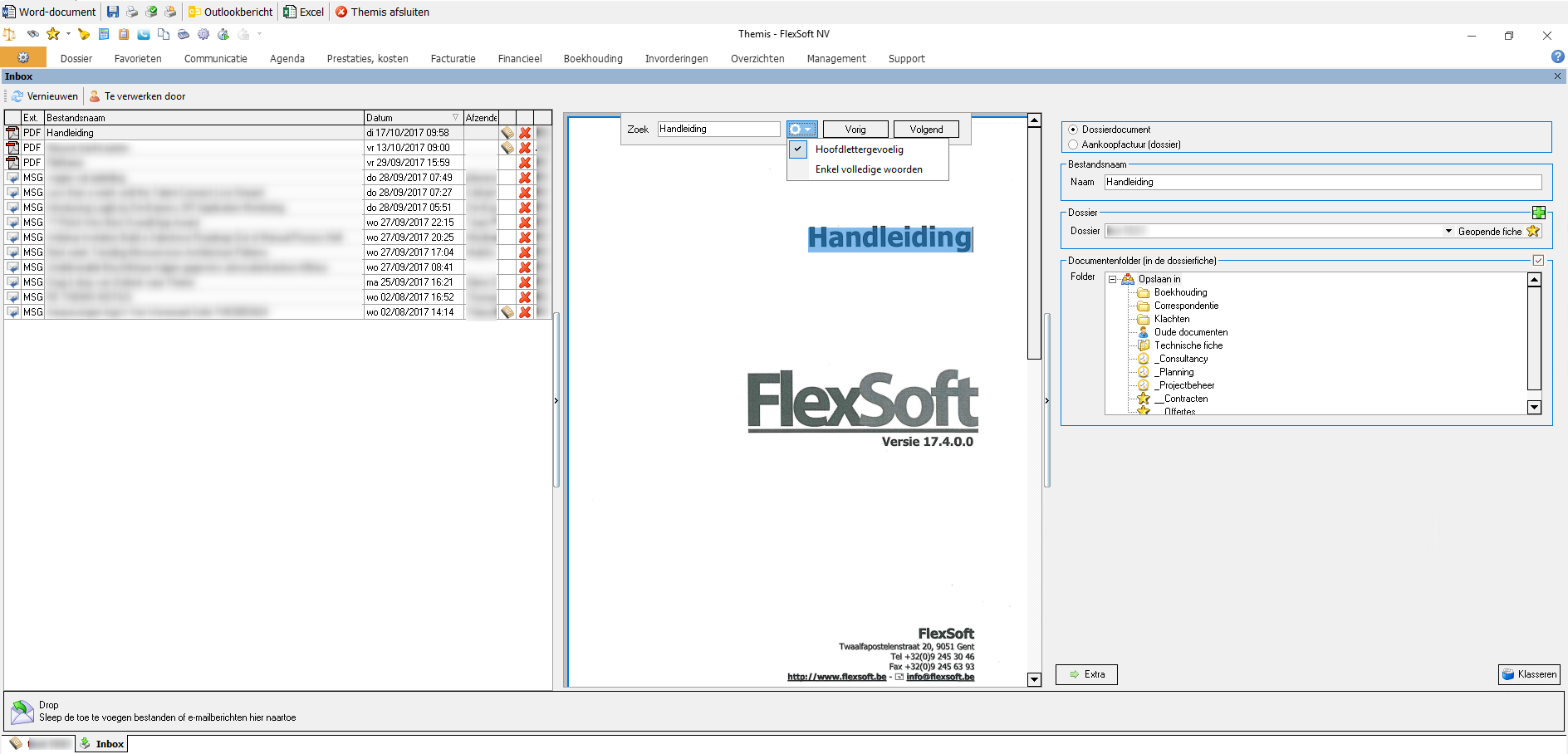Click the Klasseren button

pyautogui.click(x=1529, y=674)
